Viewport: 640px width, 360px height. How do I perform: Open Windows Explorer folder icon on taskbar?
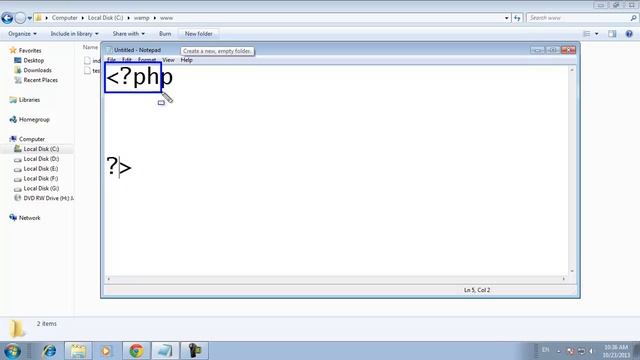tap(78, 351)
